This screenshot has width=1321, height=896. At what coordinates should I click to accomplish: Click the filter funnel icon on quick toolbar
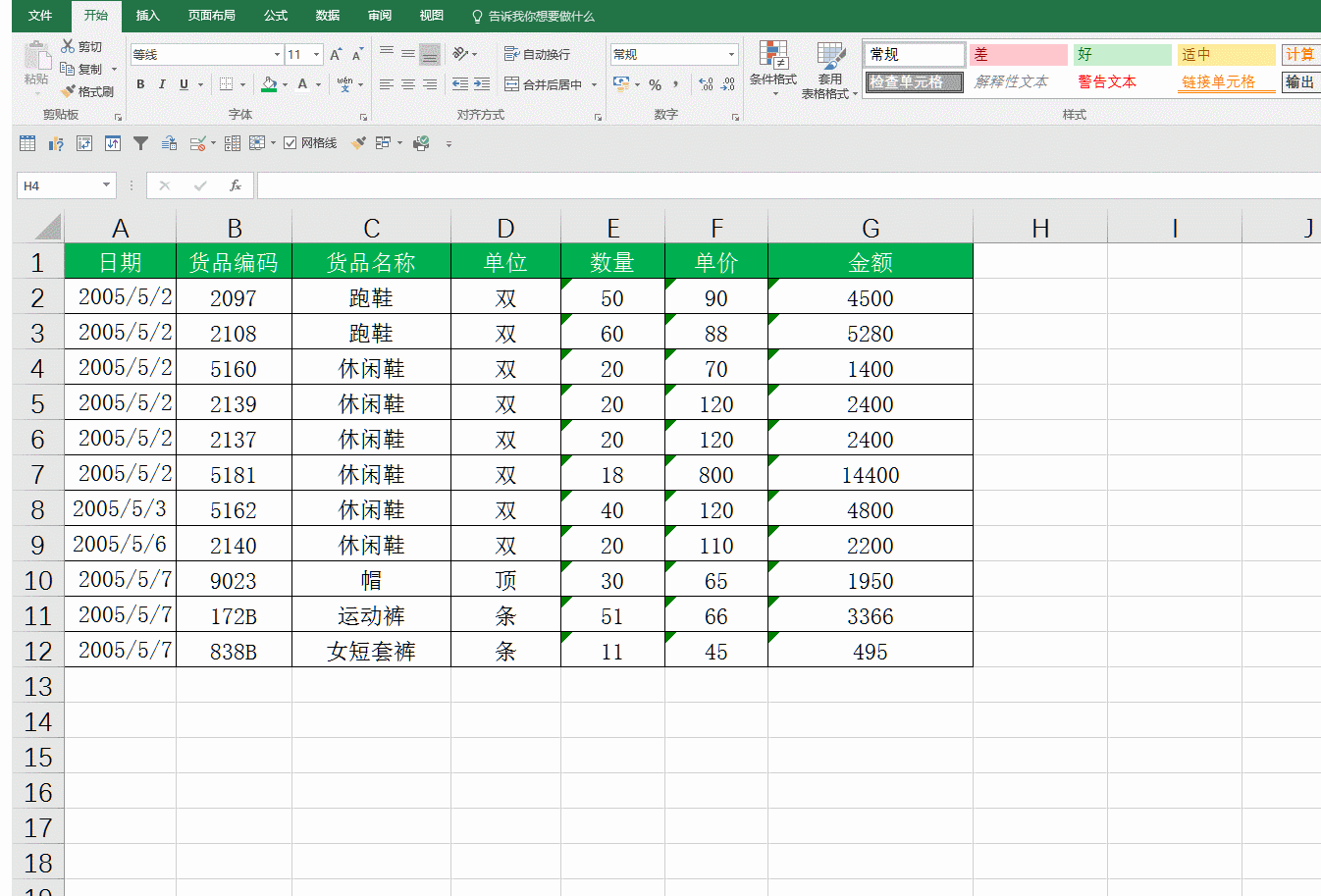point(140,143)
